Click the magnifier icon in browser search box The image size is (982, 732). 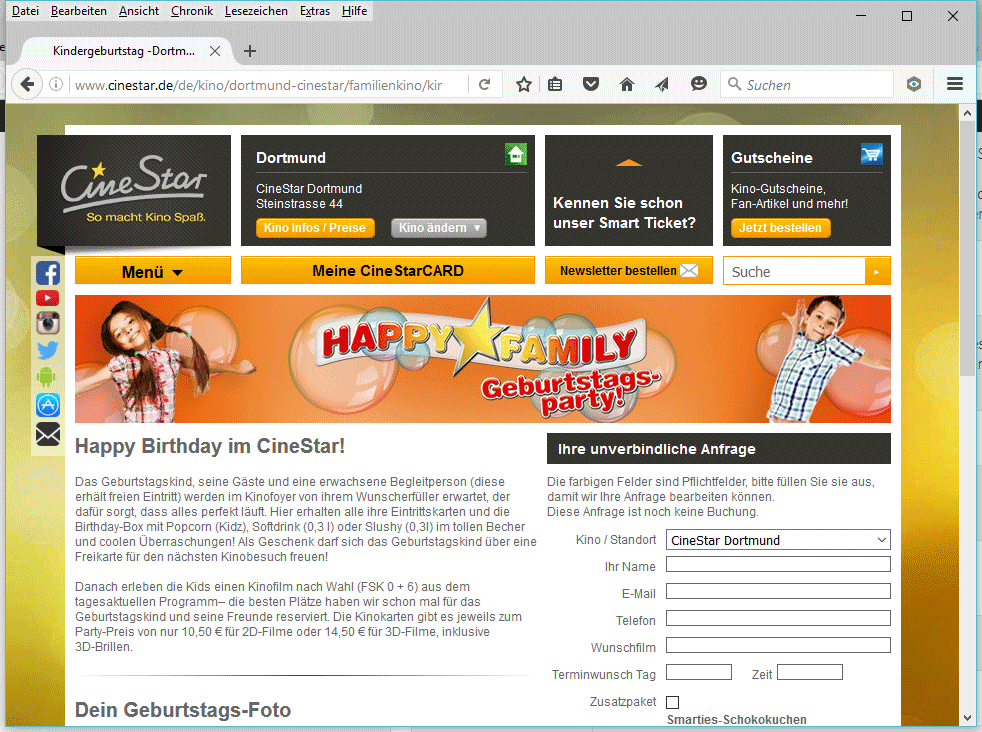point(734,84)
